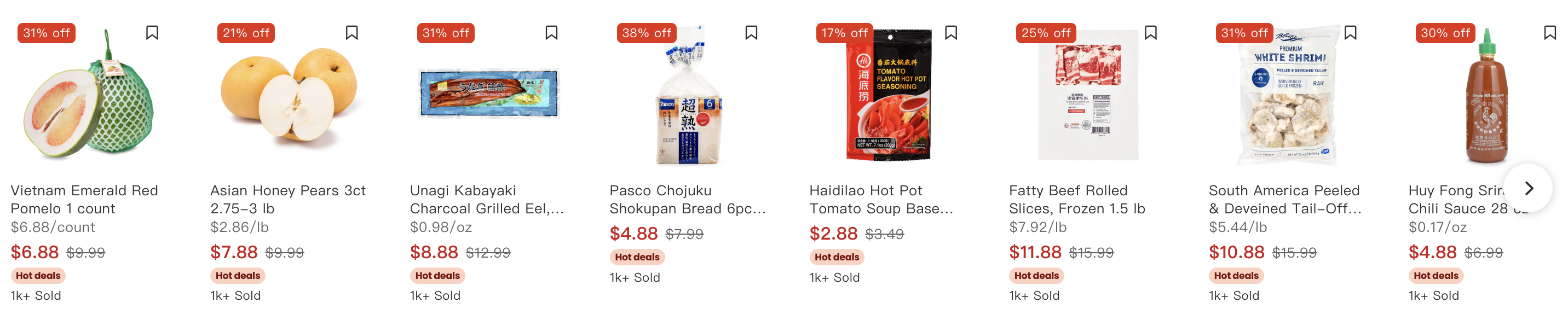Screen dimensions: 1568x314
Task: Open Haidilao Hot Pot Tomato Soup link
Action: click(x=881, y=200)
